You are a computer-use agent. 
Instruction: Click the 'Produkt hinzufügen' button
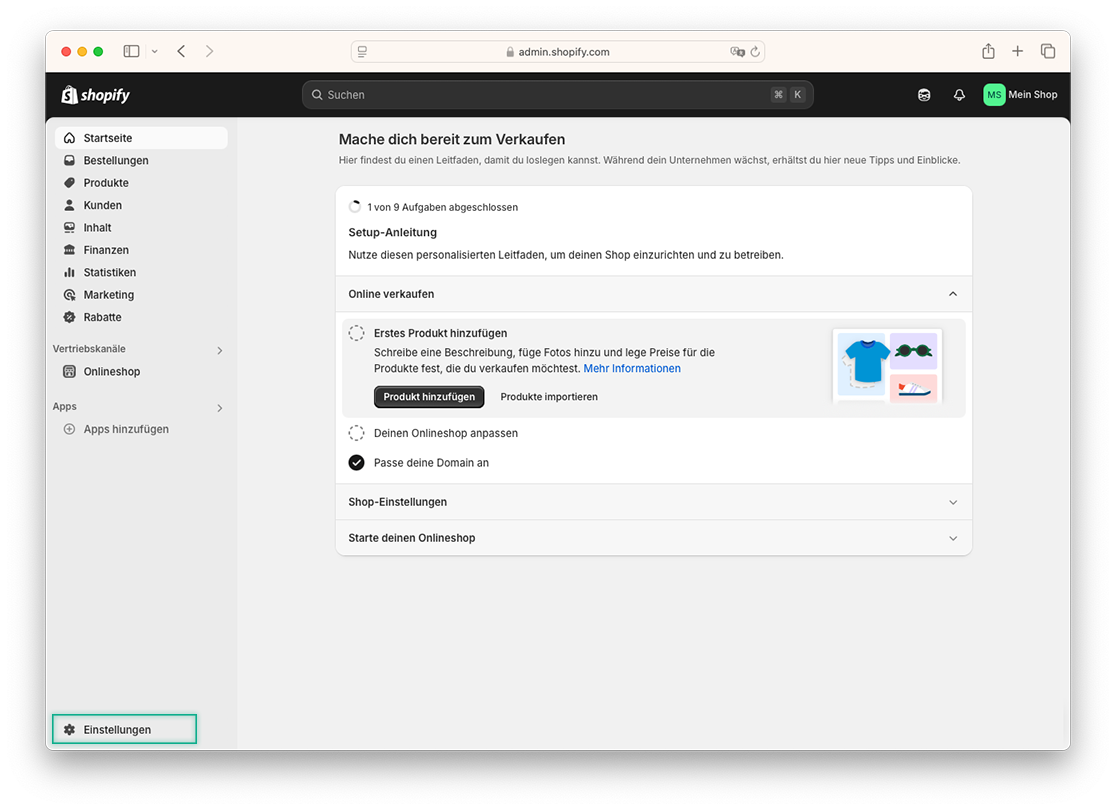coord(429,397)
